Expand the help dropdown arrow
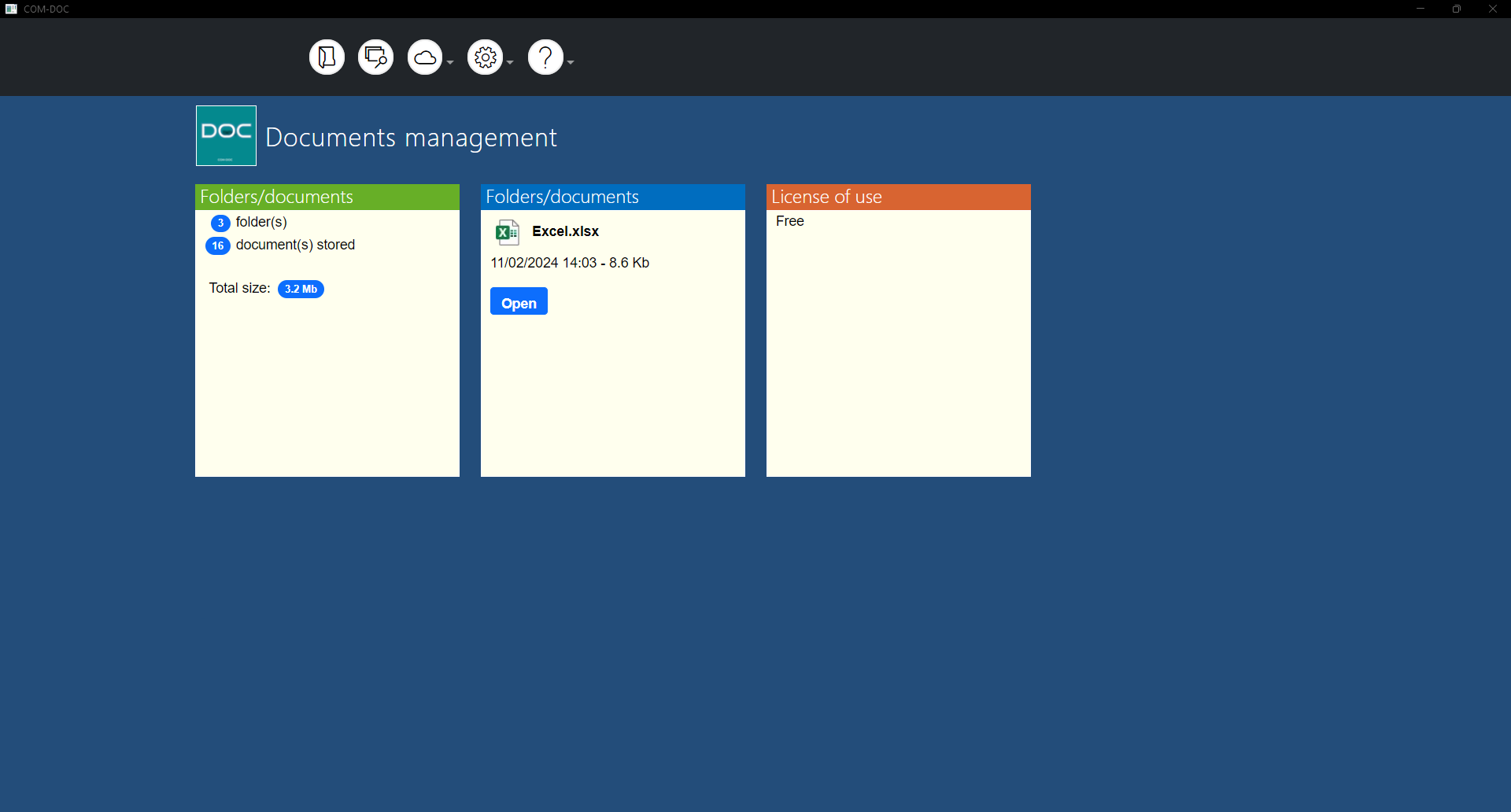Viewport: 1511px width, 812px height. 571,62
